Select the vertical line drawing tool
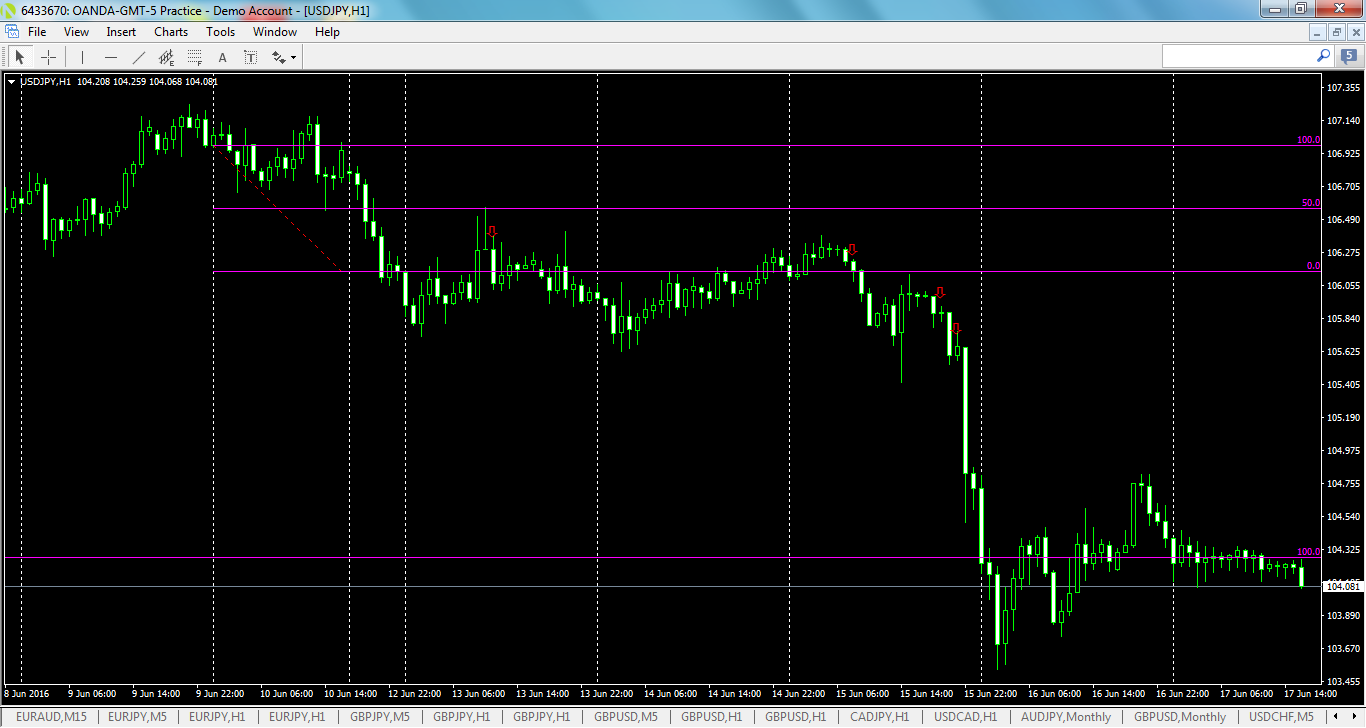Image resolution: width=1366 pixels, height=728 pixels. (x=81, y=57)
